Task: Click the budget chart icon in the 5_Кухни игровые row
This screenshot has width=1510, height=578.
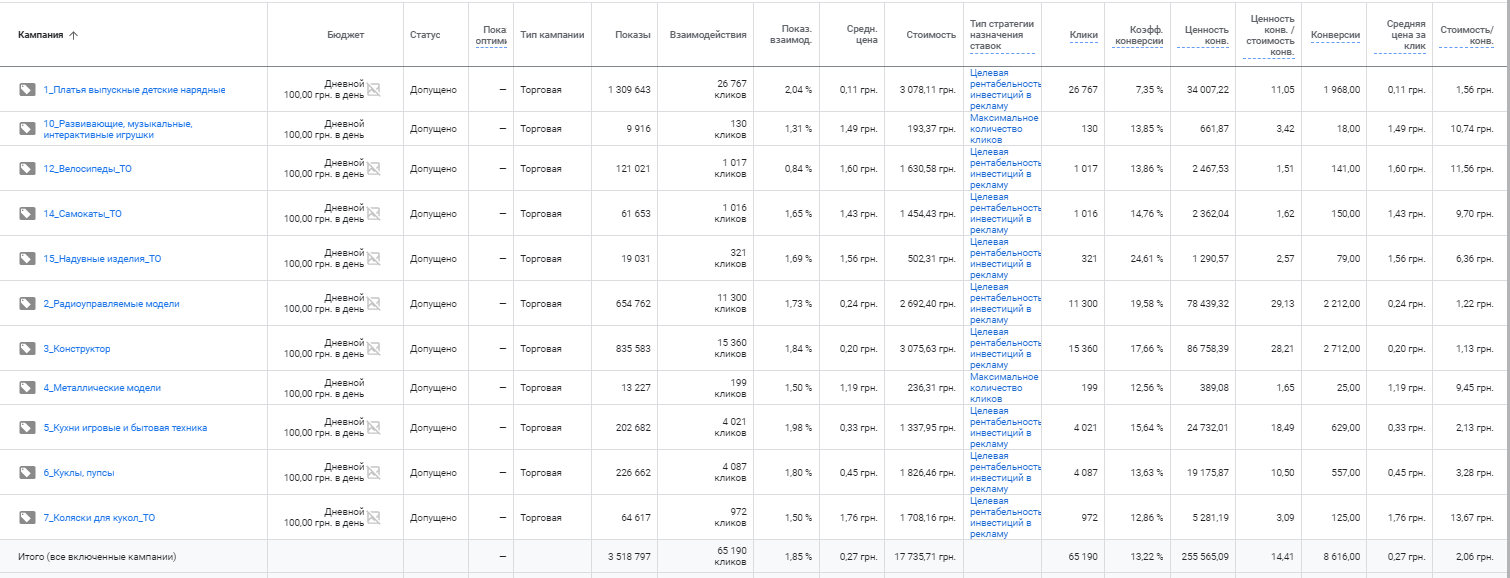Action: (374, 428)
